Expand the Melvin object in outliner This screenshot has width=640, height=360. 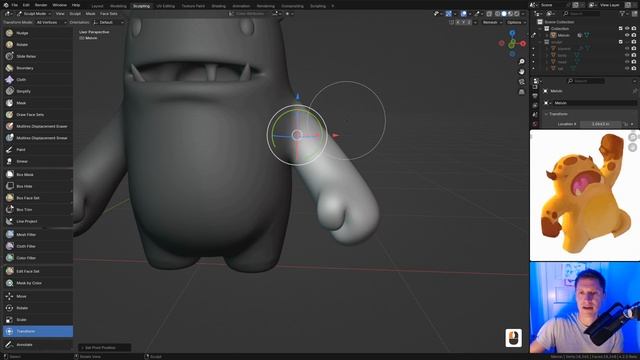547,36
